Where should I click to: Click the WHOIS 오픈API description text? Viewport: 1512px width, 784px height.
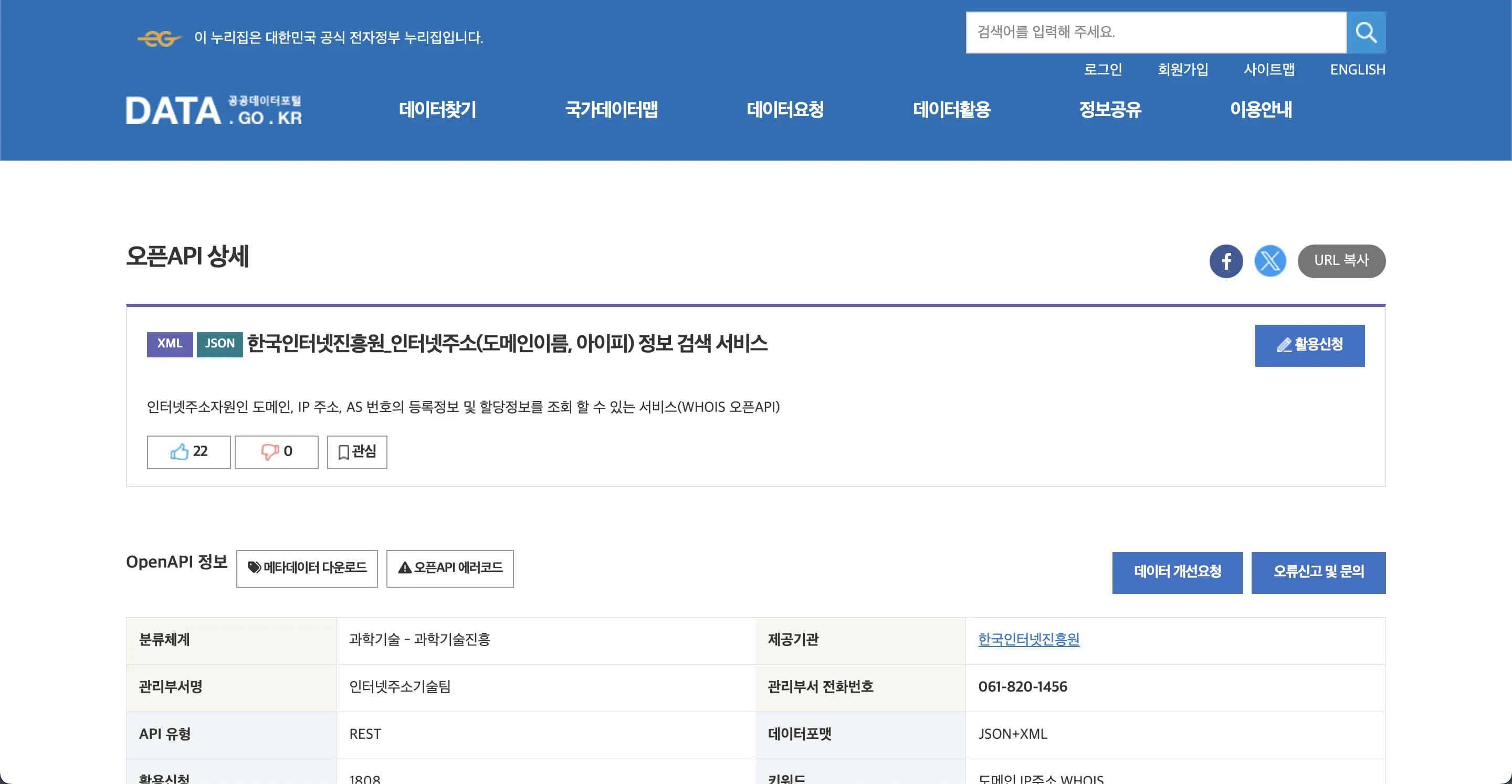[x=463, y=407]
